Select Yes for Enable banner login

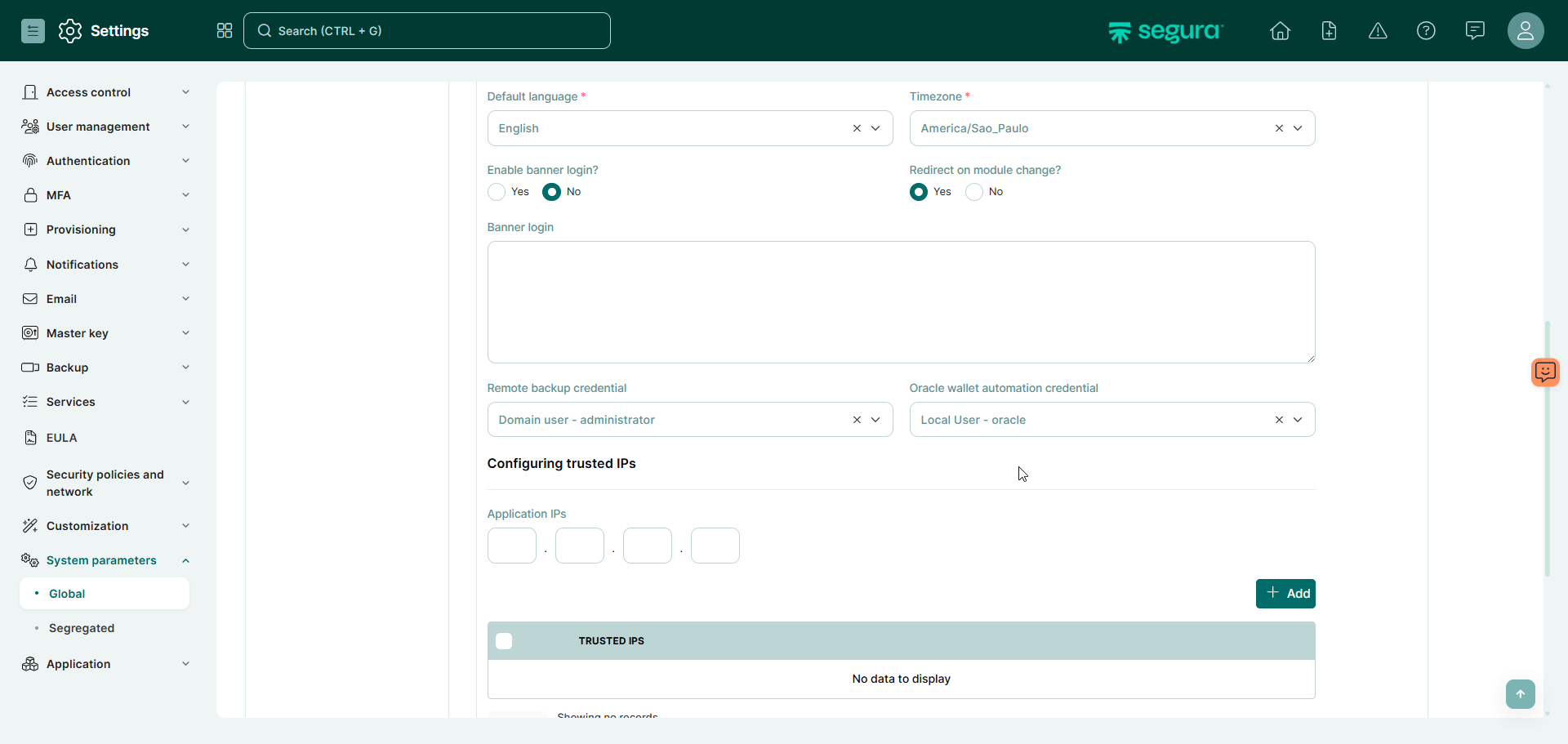tap(497, 192)
